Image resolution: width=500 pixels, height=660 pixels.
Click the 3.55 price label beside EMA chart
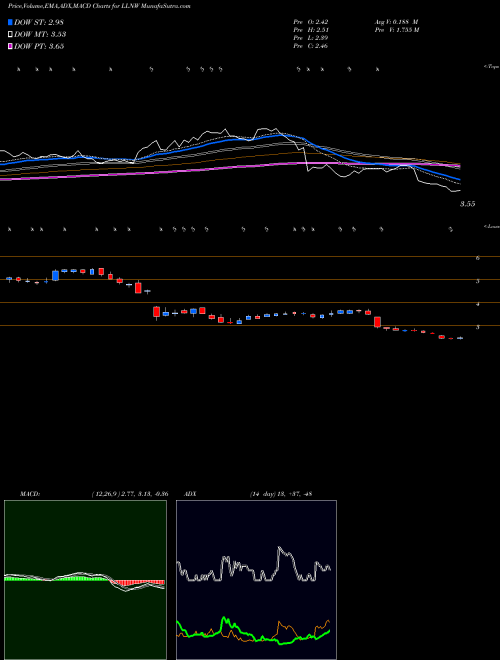tap(468, 204)
